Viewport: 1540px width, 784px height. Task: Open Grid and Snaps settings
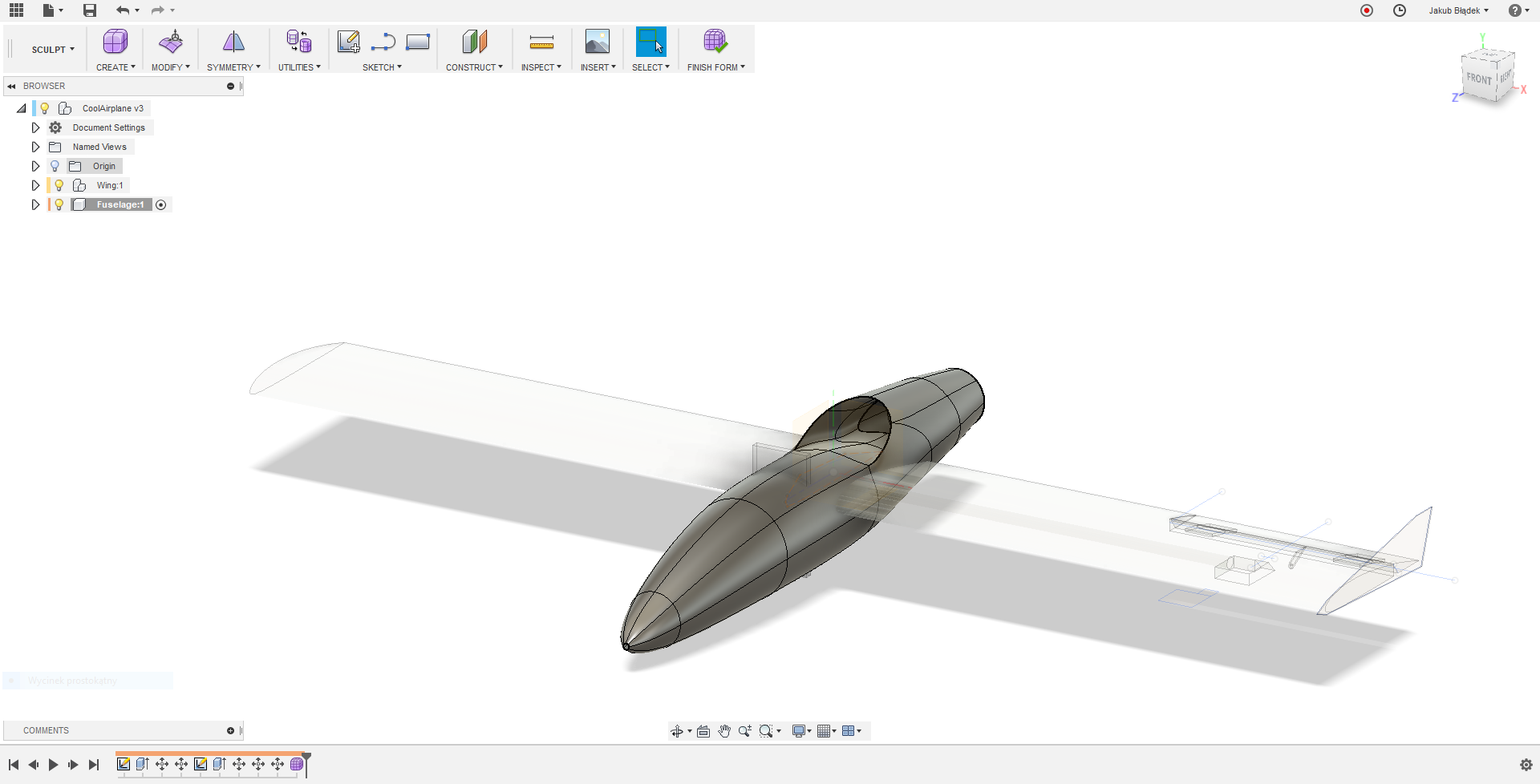(x=824, y=731)
